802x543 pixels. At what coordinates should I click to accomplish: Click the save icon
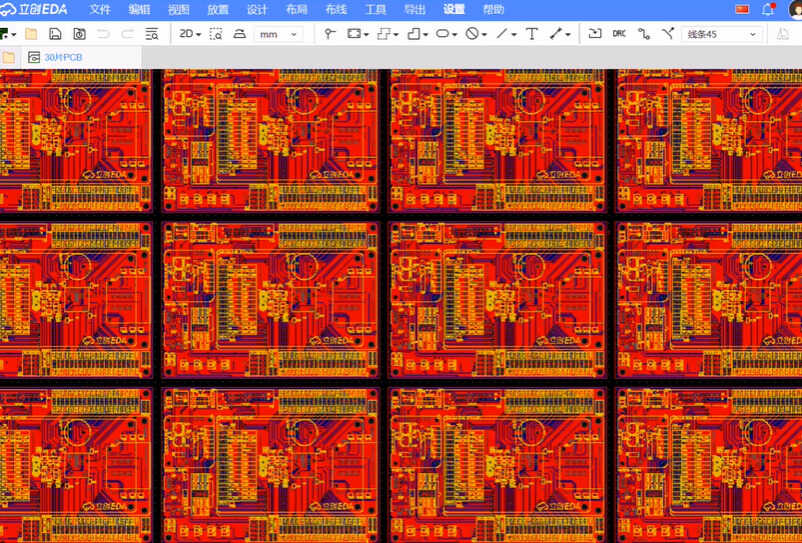55,34
